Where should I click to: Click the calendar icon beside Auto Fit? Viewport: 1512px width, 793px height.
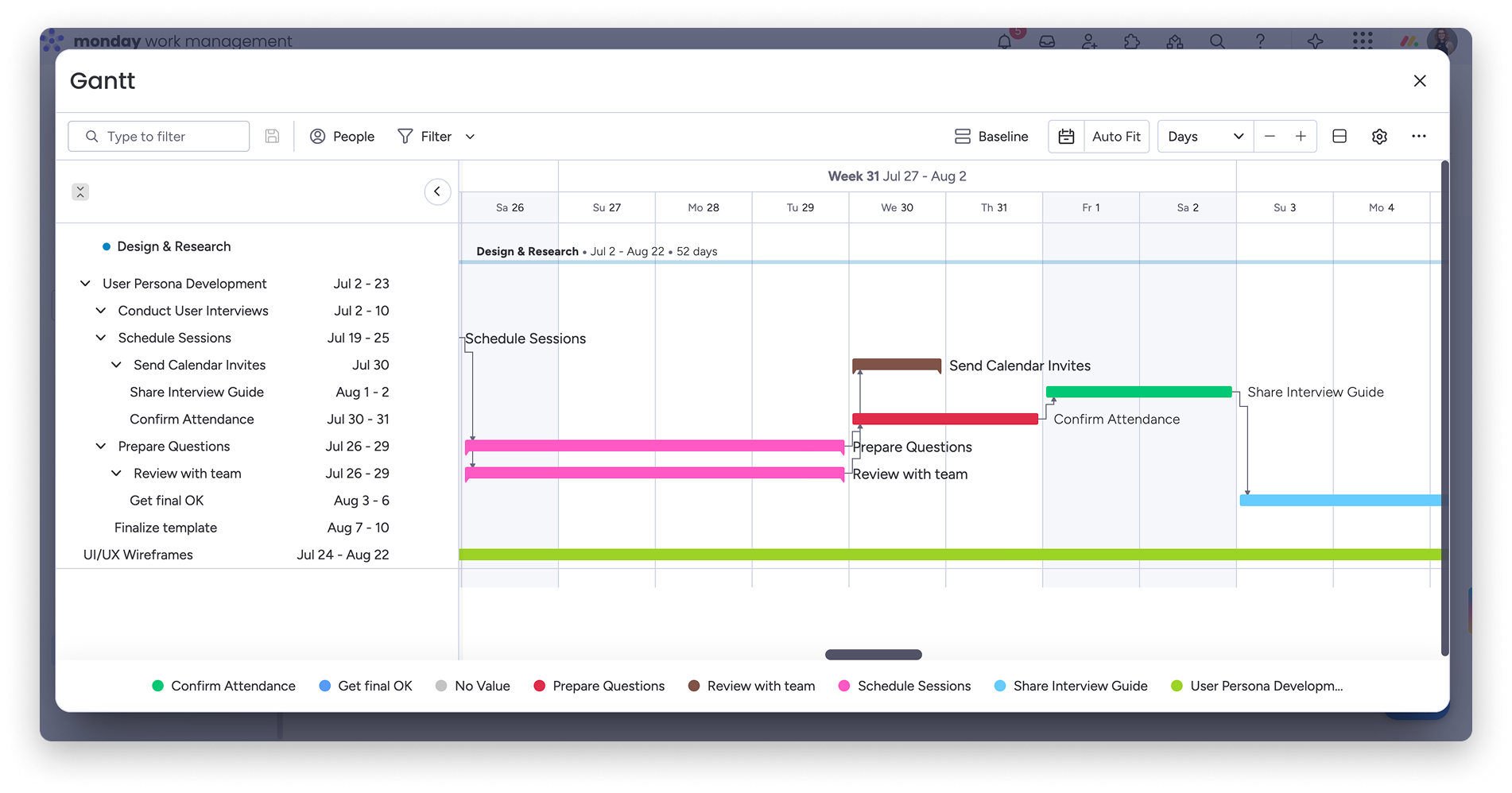click(1066, 137)
